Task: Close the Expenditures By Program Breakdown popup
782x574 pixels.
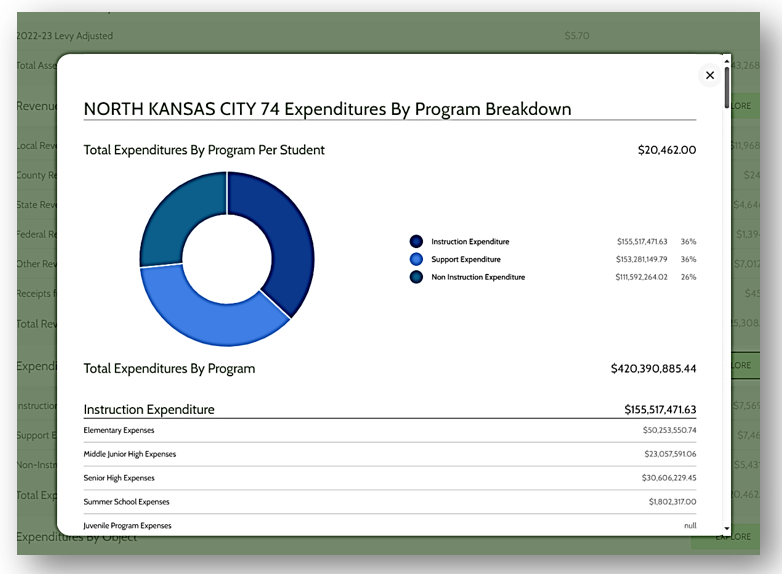Action: click(x=709, y=75)
